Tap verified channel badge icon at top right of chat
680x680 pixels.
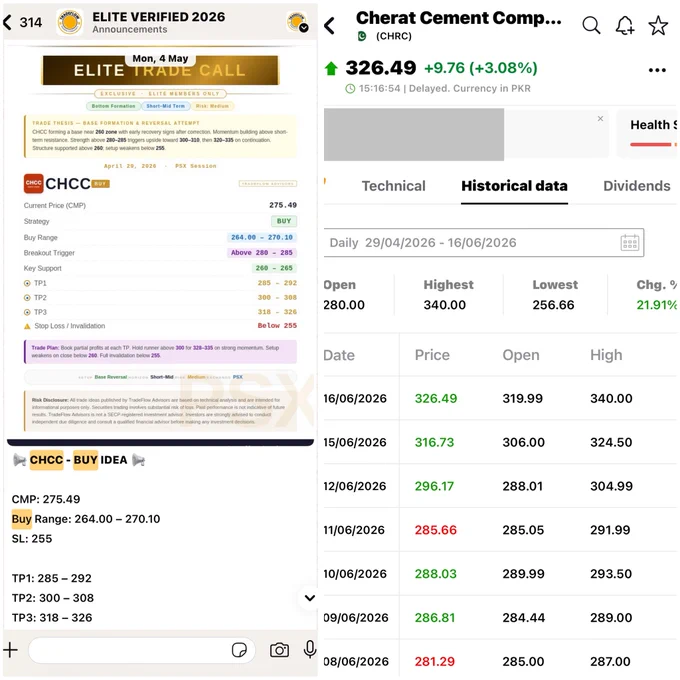pyautogui.click(x=298, y=22)
